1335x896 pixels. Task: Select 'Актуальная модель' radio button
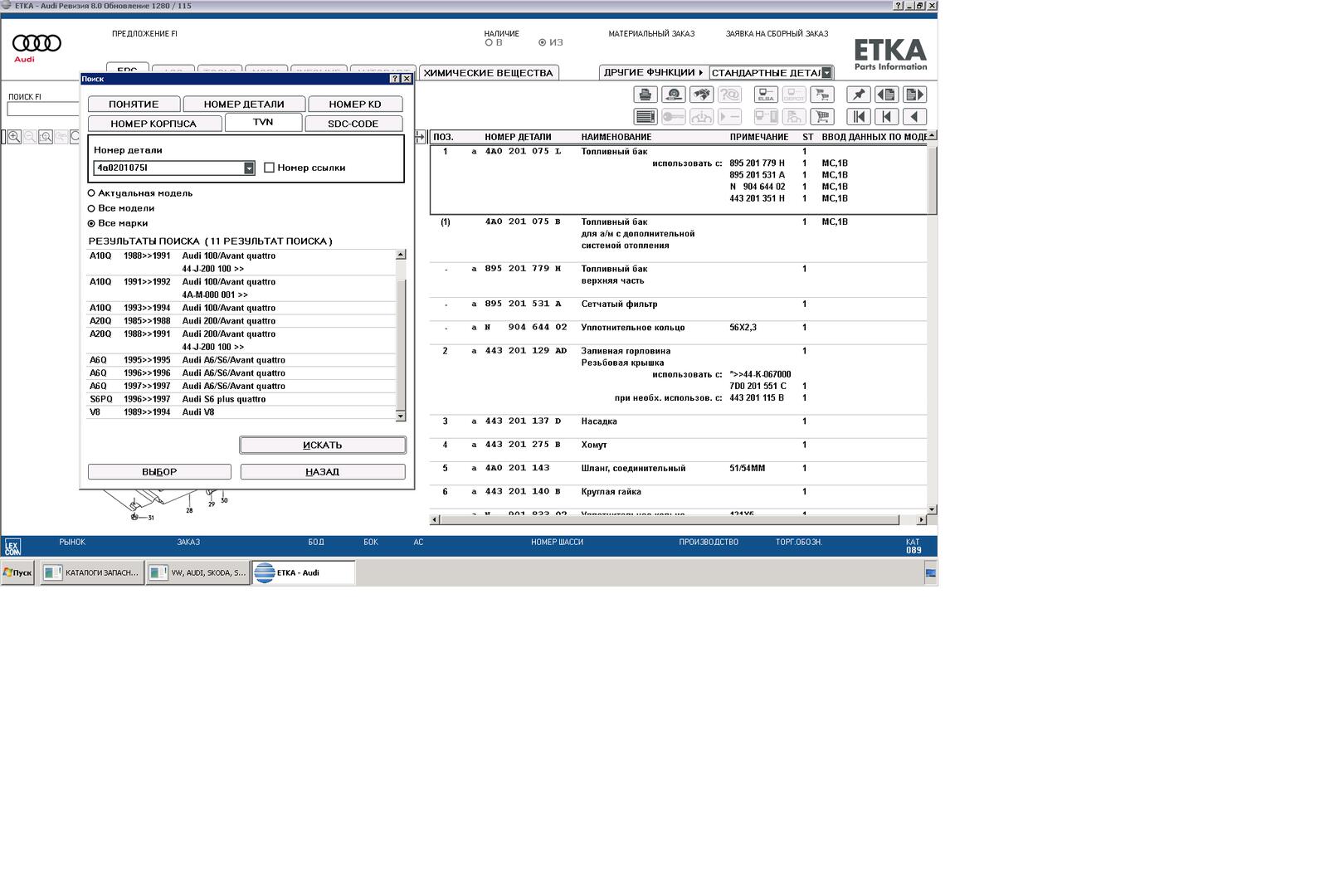pyautogui.click(x=92, y=193)
